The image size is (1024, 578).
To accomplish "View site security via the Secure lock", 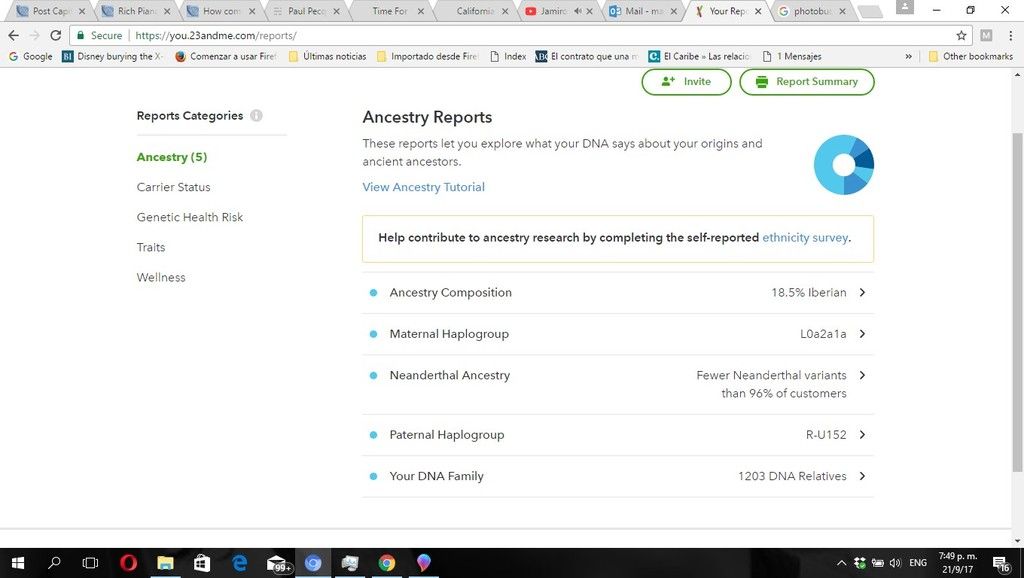I will click(x=99, y=35).
